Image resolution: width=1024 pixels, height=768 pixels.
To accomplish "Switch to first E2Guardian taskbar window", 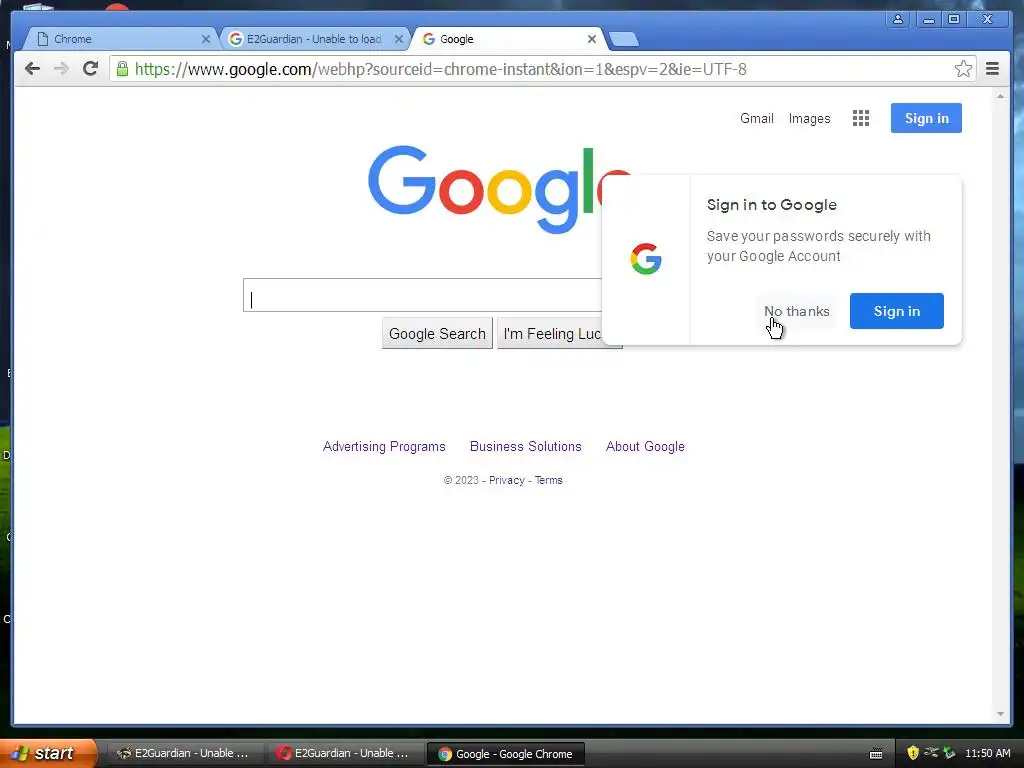I will [184, 754].
